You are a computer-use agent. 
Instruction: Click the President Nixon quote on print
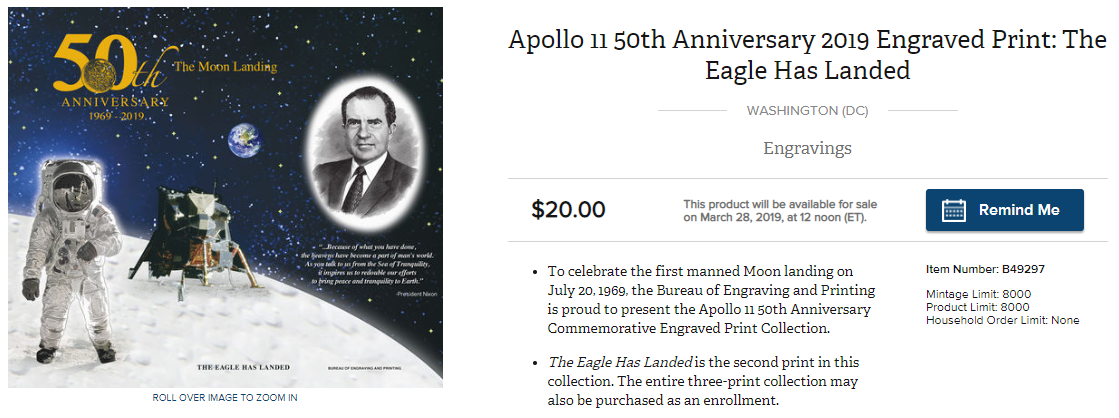(x=369, y=269)
